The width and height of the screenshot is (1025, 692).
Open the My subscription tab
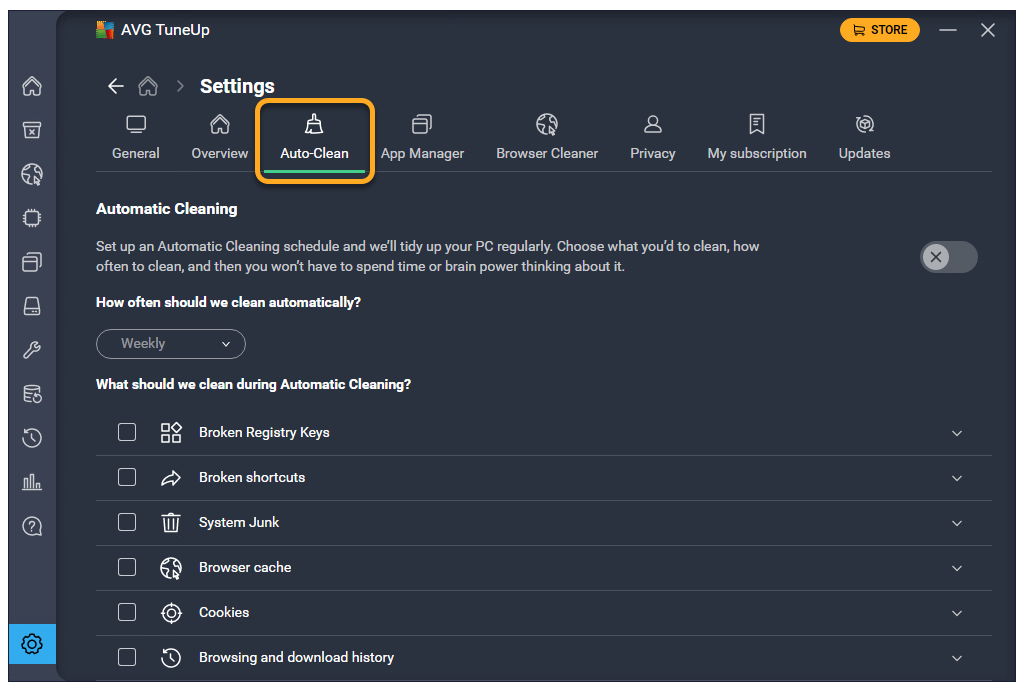pos(756,138)
